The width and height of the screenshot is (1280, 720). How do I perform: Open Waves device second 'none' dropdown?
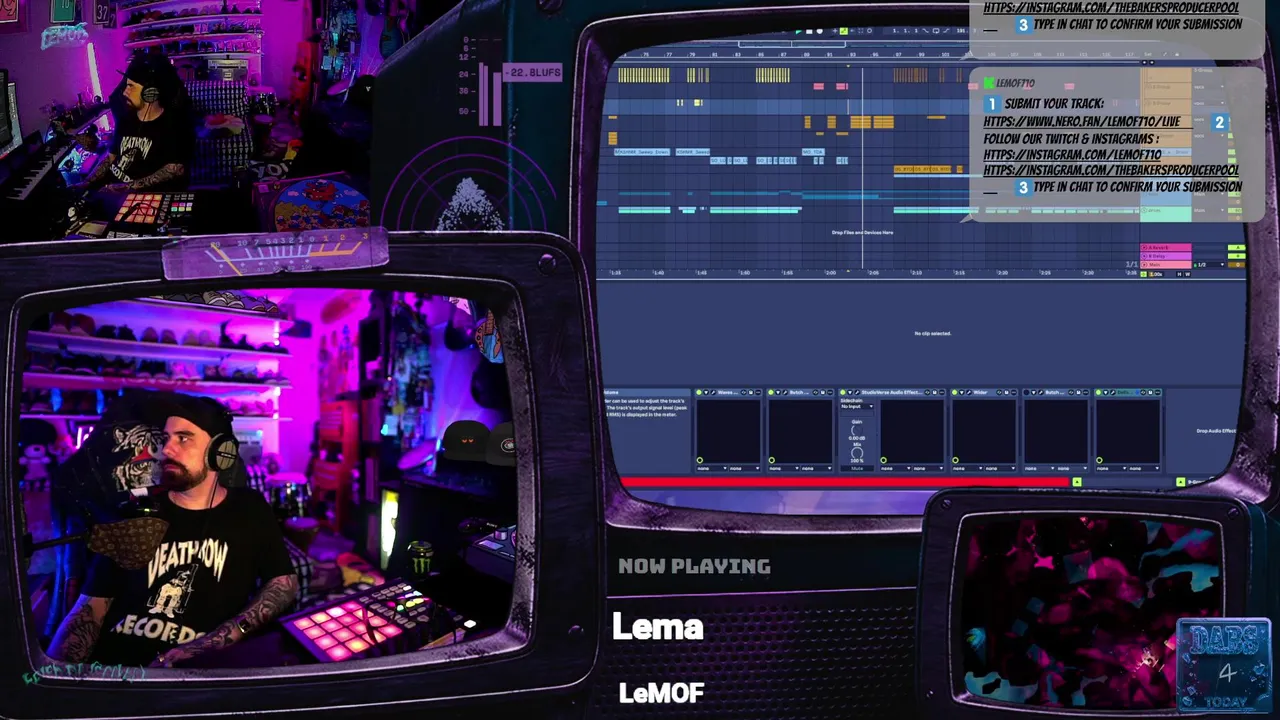pyautogui.click(x=745, y=468)
